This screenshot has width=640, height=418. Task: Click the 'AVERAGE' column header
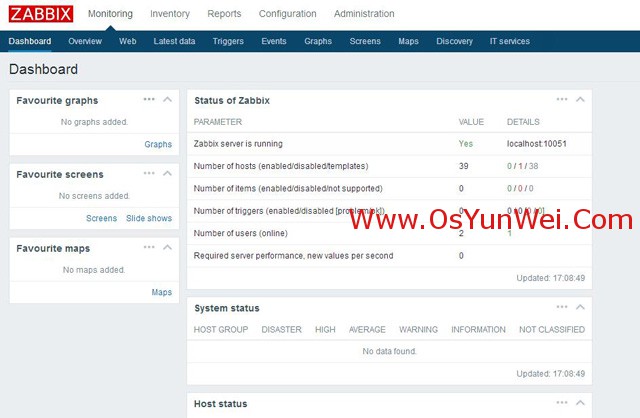pos(367,329)
